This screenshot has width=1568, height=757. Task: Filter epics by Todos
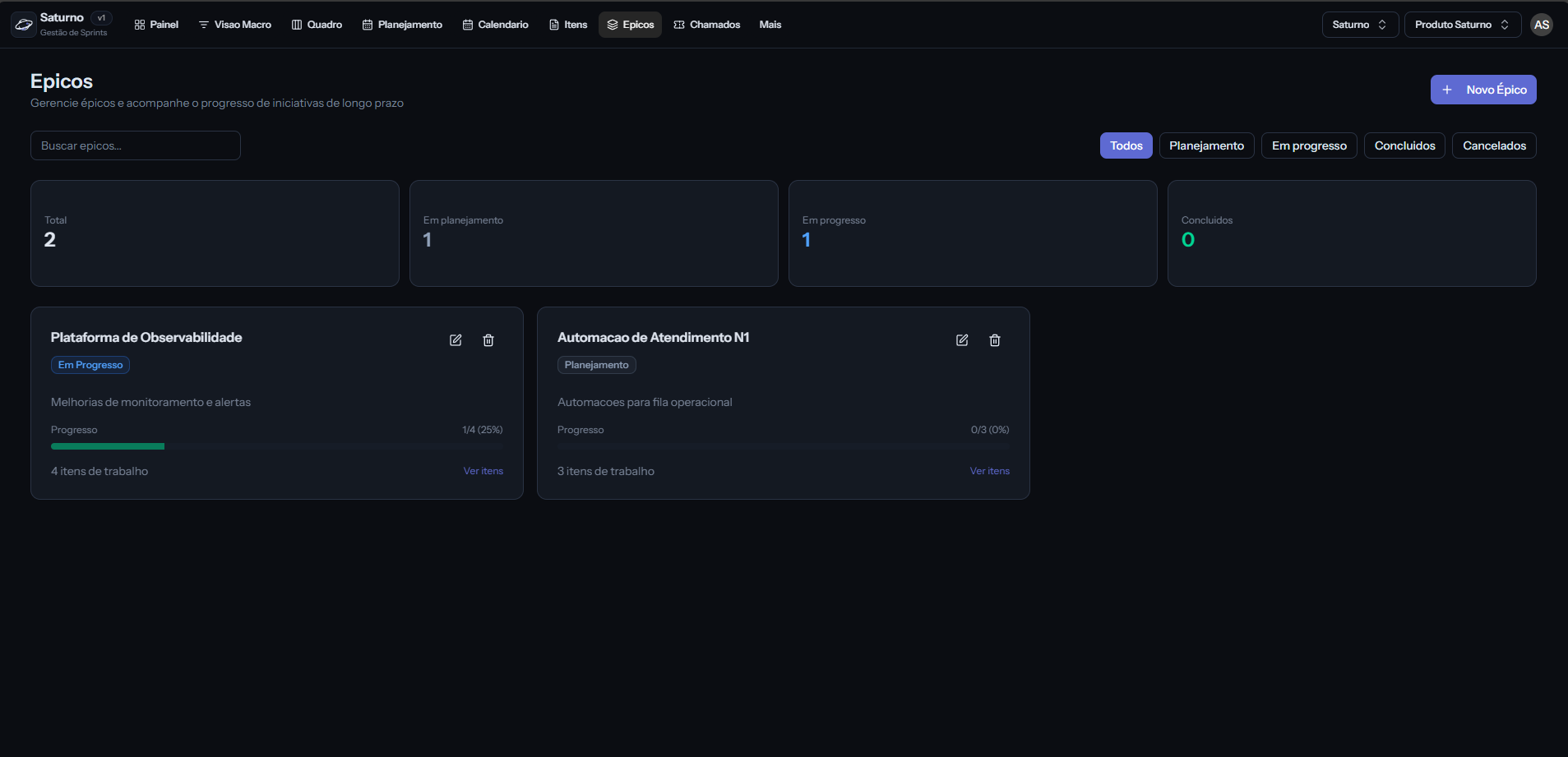point(1126,145)
